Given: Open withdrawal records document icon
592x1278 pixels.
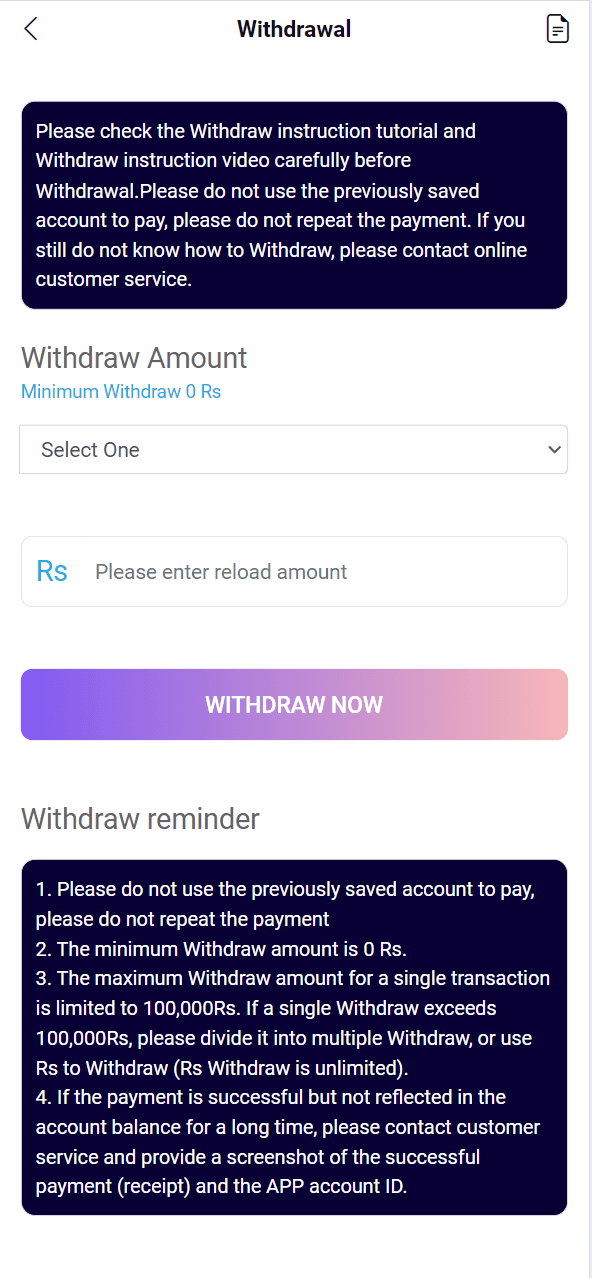Looking at the screenshot, I should (558, 29).
